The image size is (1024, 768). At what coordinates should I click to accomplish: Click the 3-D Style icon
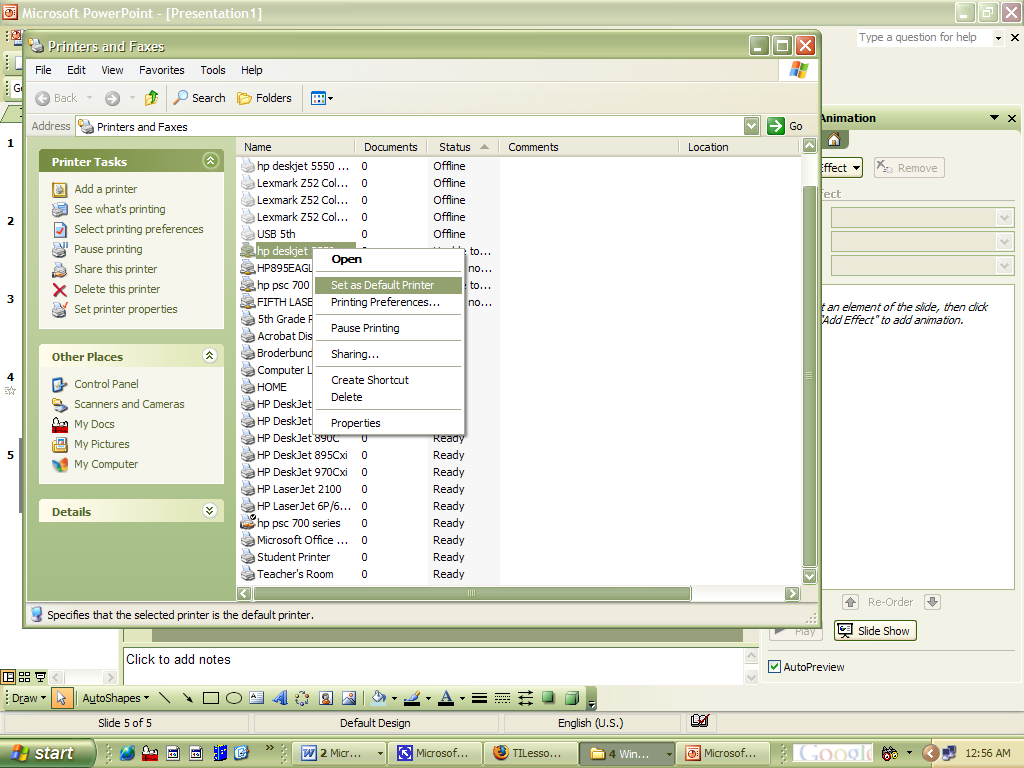[571, 698]
